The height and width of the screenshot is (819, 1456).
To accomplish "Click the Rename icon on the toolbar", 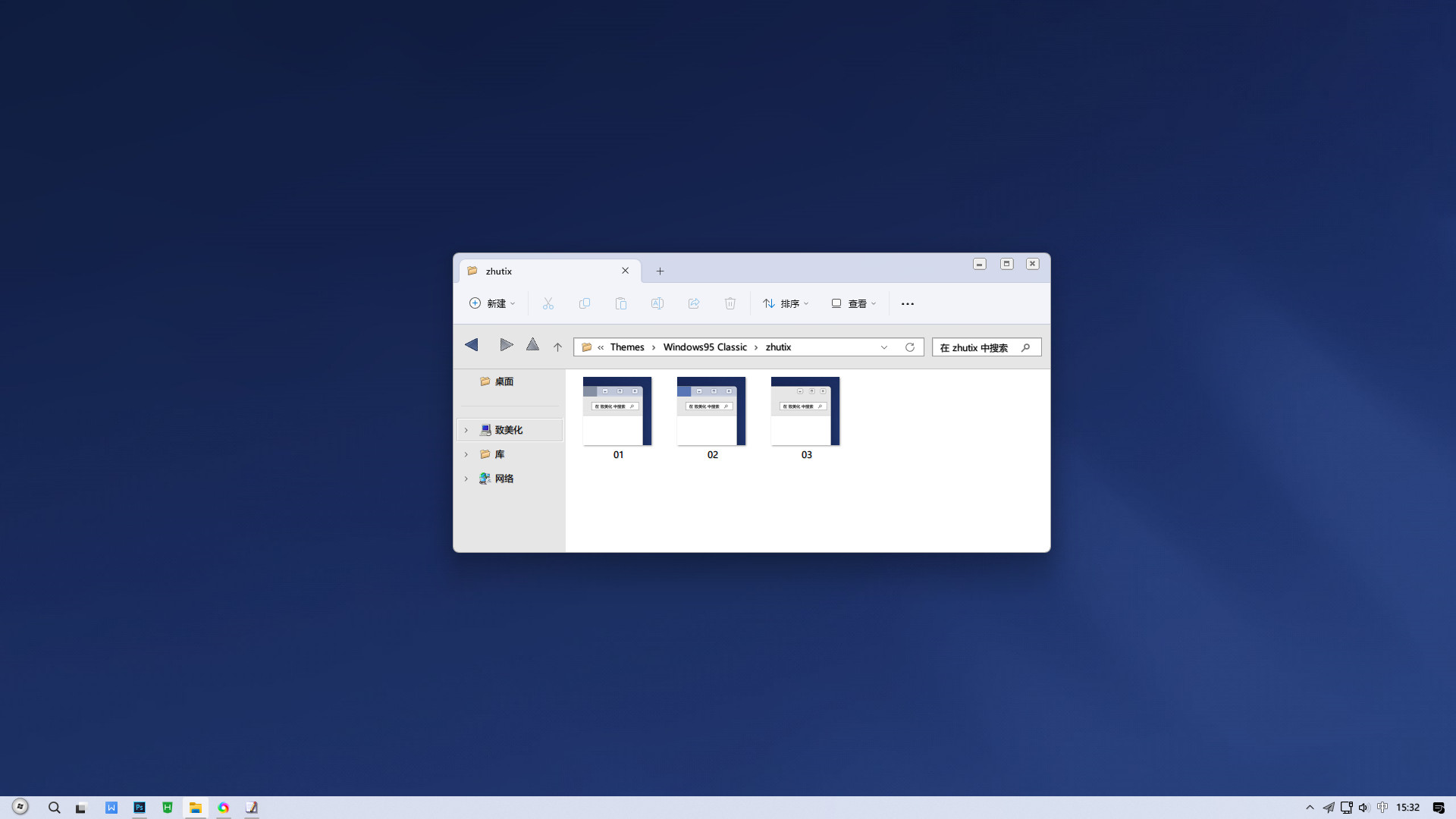I will [x=657, y=303].
